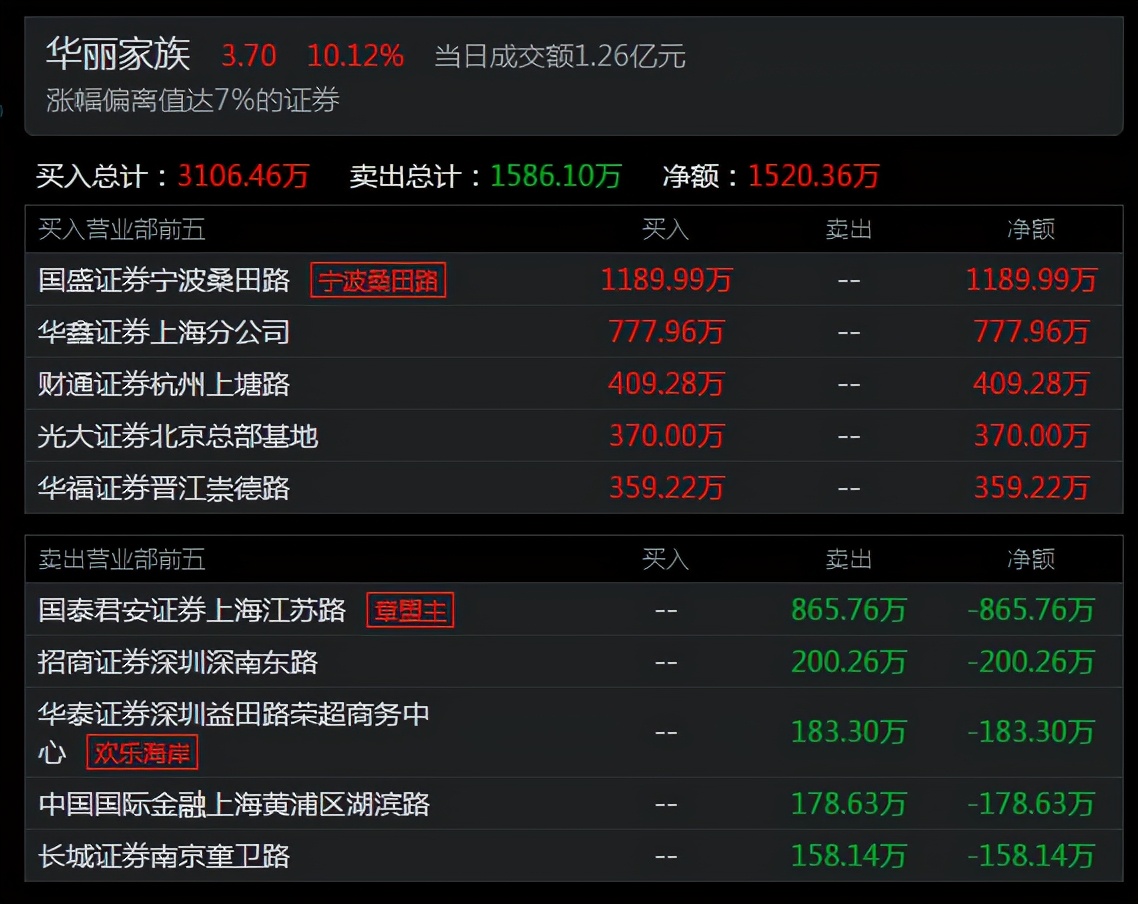Image resolution: width=1138 pixels, height=904 pixels.
Task: Select 招商证券深圳深南东路 brokerage name
Action: (178, 662)
